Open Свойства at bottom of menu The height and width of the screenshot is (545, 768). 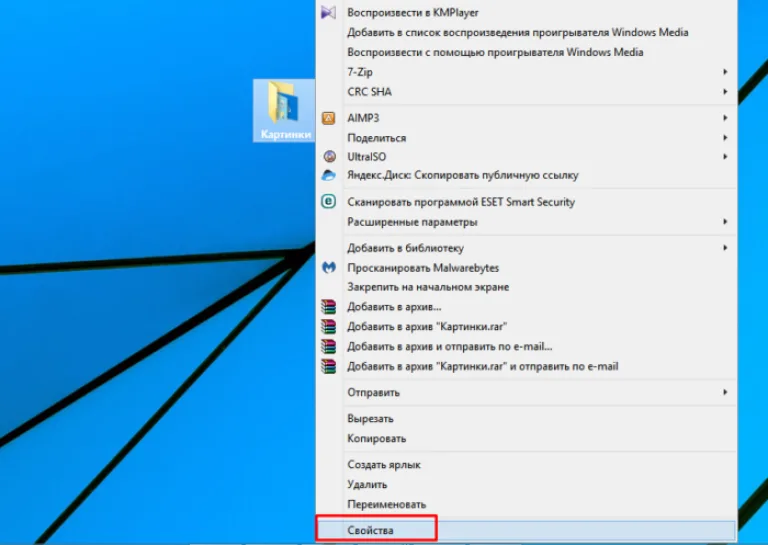[x=526, y=530]
